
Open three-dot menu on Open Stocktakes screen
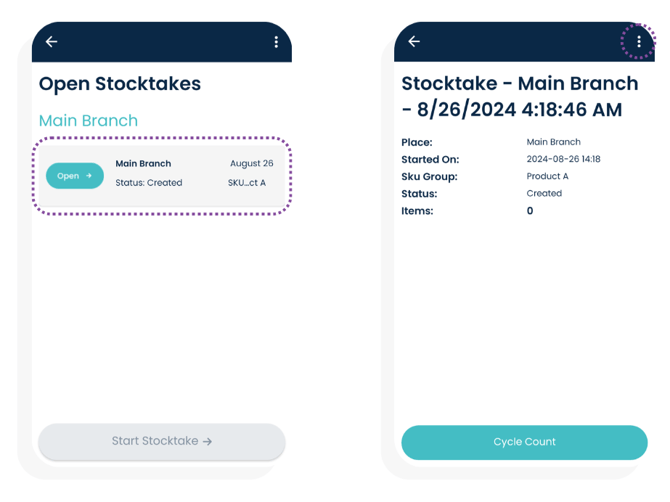pos(276,42)
